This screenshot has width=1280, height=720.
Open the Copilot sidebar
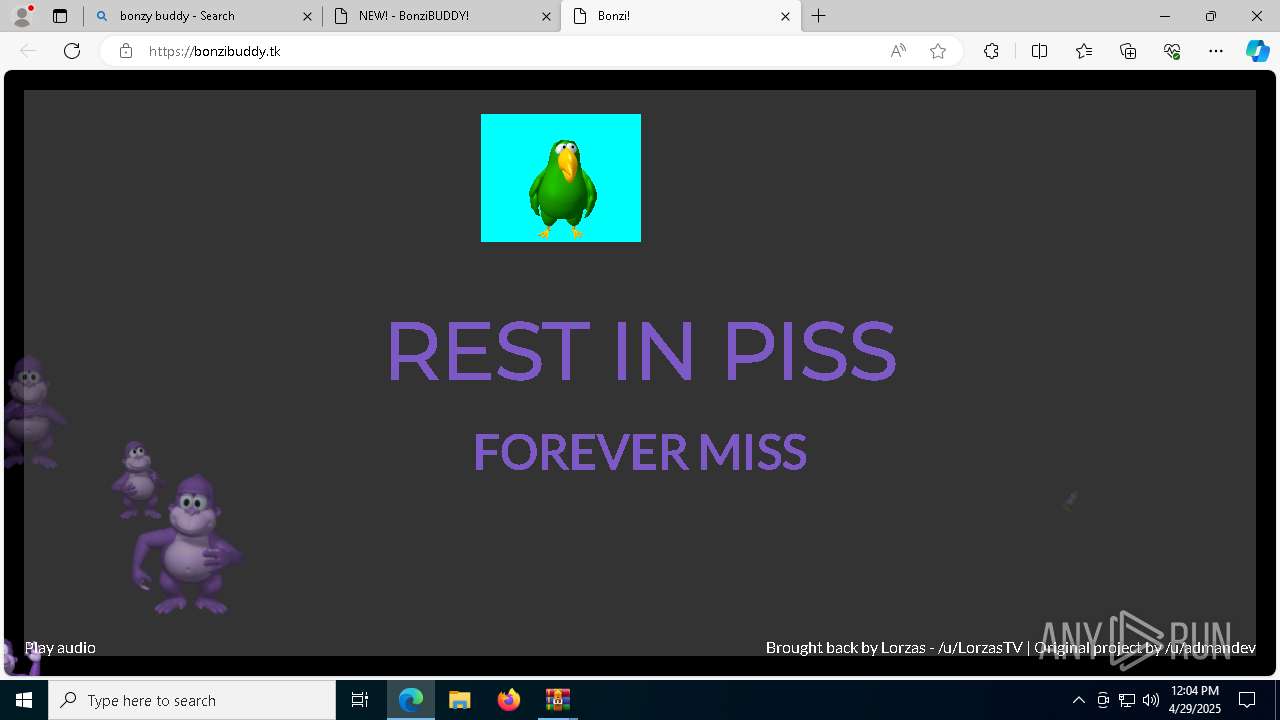point(1257,51)
